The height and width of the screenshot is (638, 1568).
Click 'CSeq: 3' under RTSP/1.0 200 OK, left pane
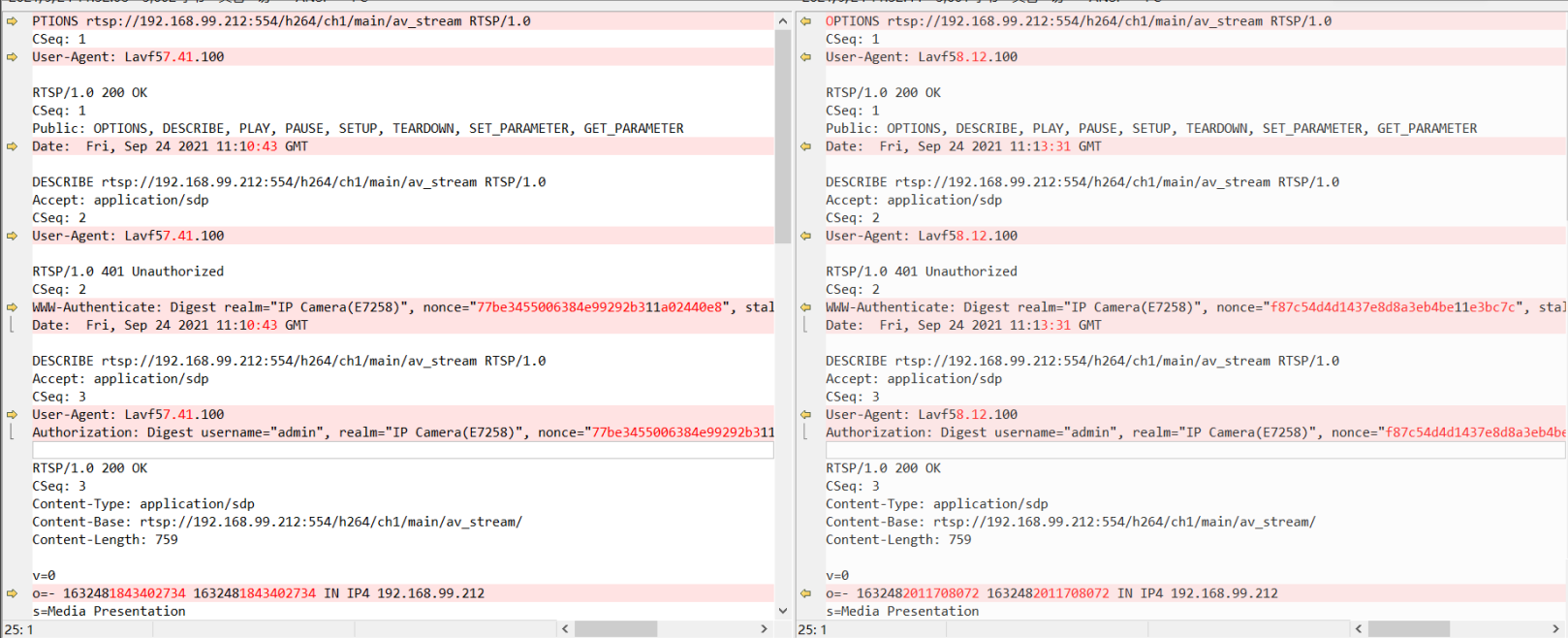[59, 486]
